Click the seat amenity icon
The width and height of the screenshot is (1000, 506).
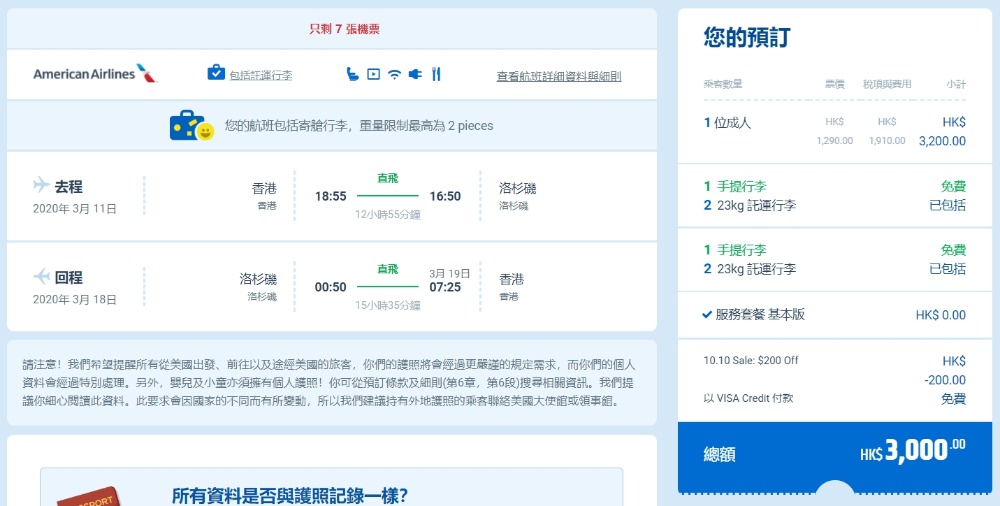pos(352,74)
